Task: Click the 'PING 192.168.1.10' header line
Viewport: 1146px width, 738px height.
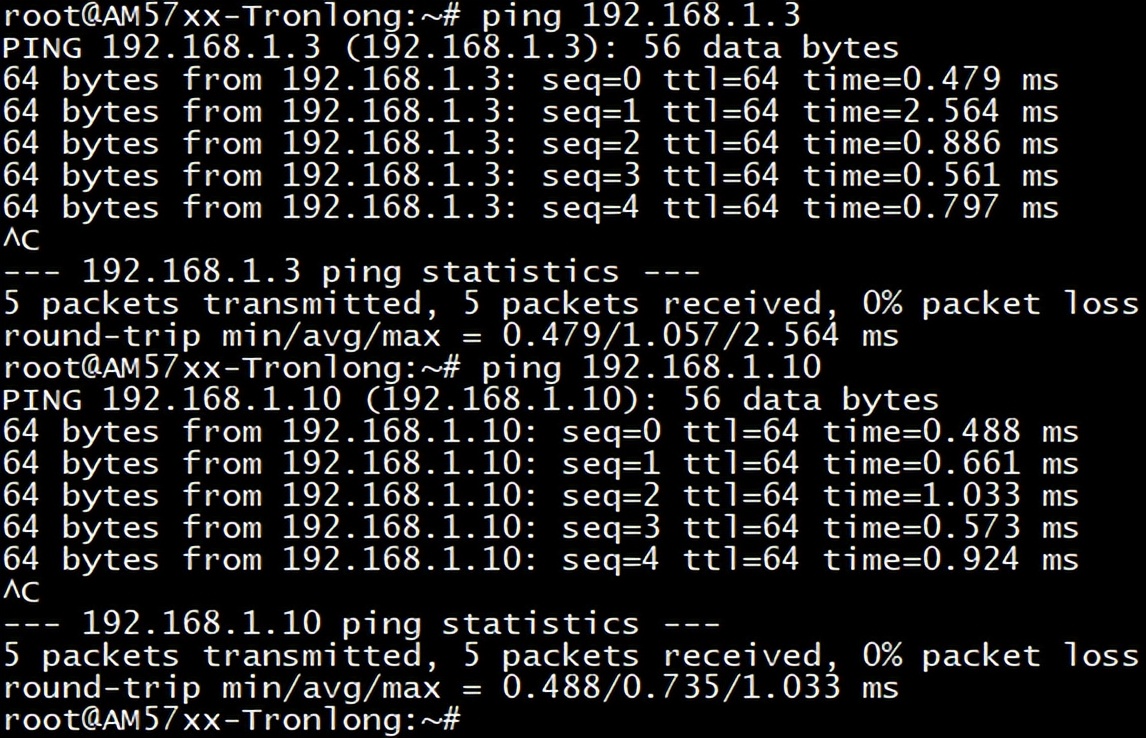Action: (x=471, y=400)
